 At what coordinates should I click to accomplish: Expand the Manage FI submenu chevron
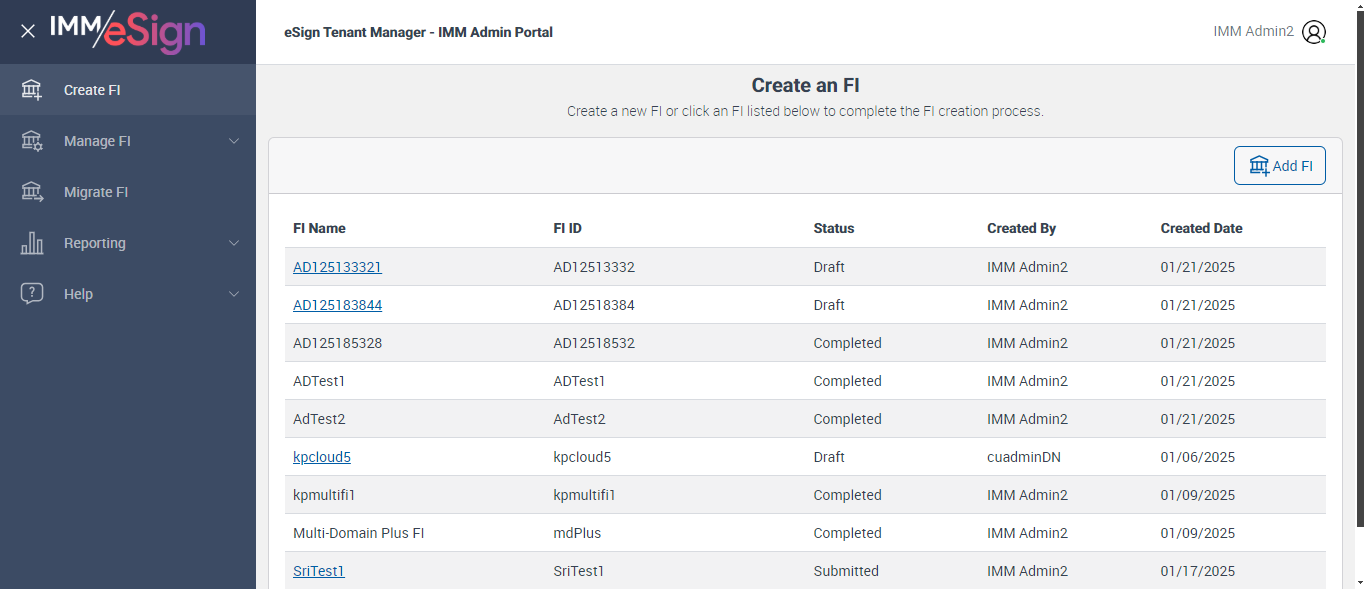pos(234,141)
